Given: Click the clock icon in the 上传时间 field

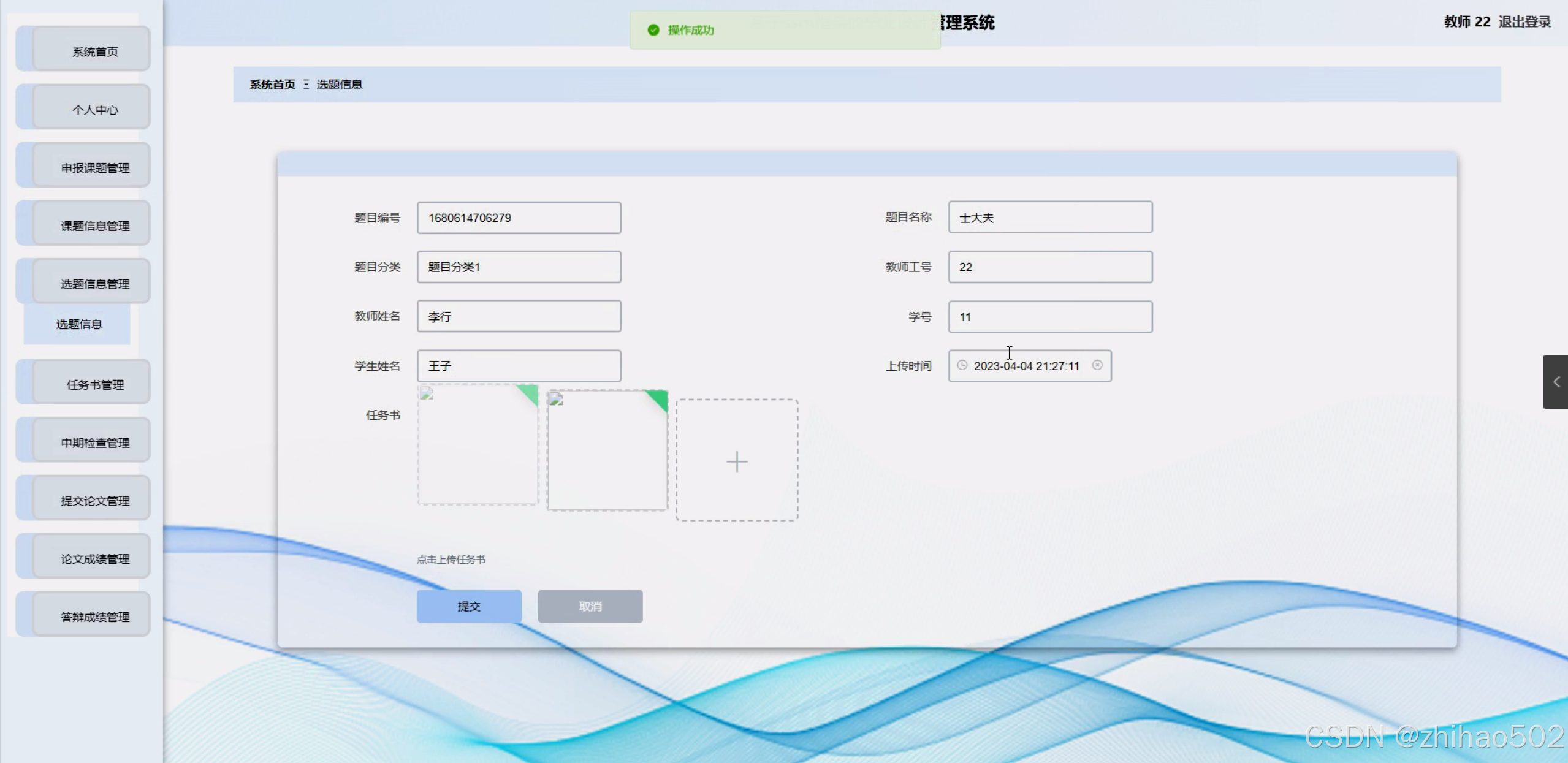Looking at the screenshot, I should coord(962,366).
